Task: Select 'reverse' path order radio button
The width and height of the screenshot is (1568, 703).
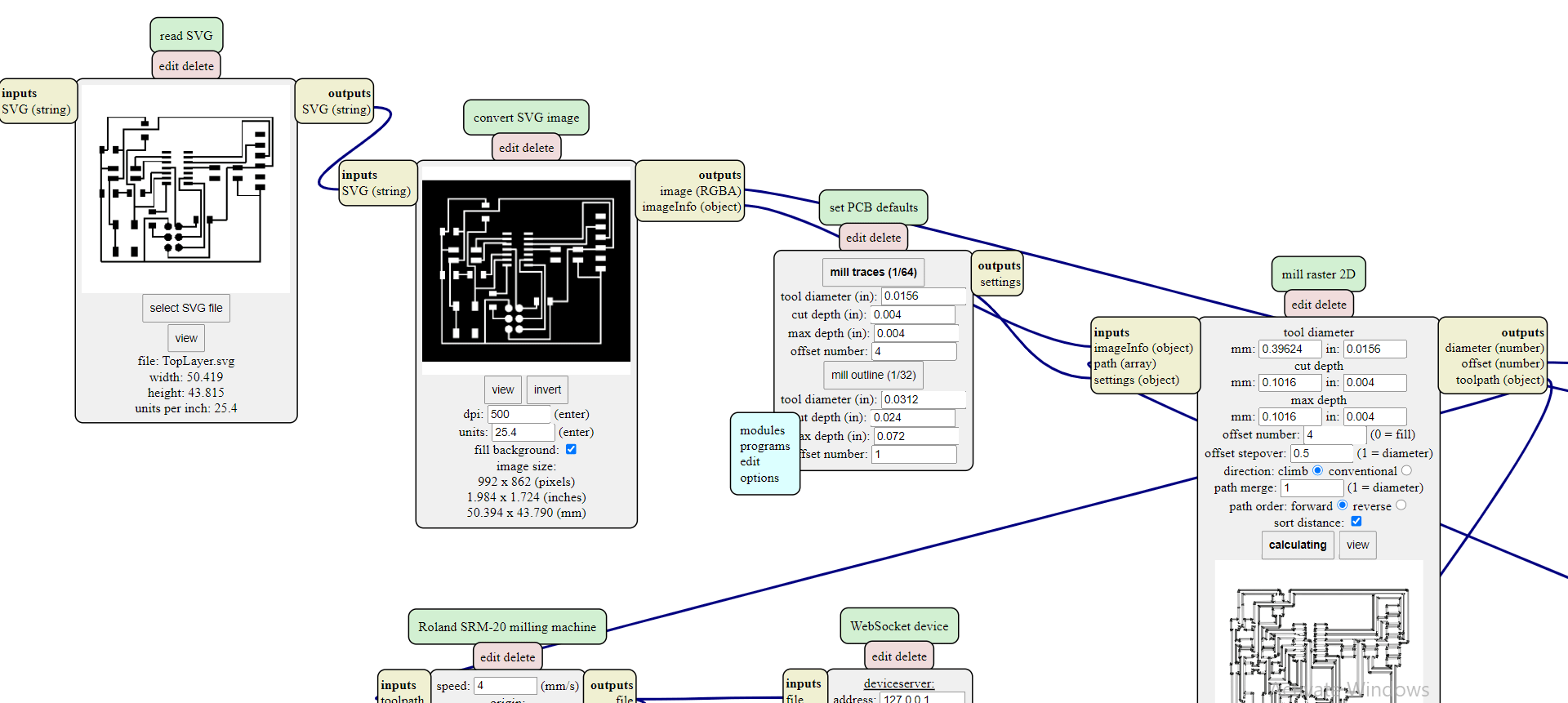Action: pyautogui.click(x=1401, y=505)
